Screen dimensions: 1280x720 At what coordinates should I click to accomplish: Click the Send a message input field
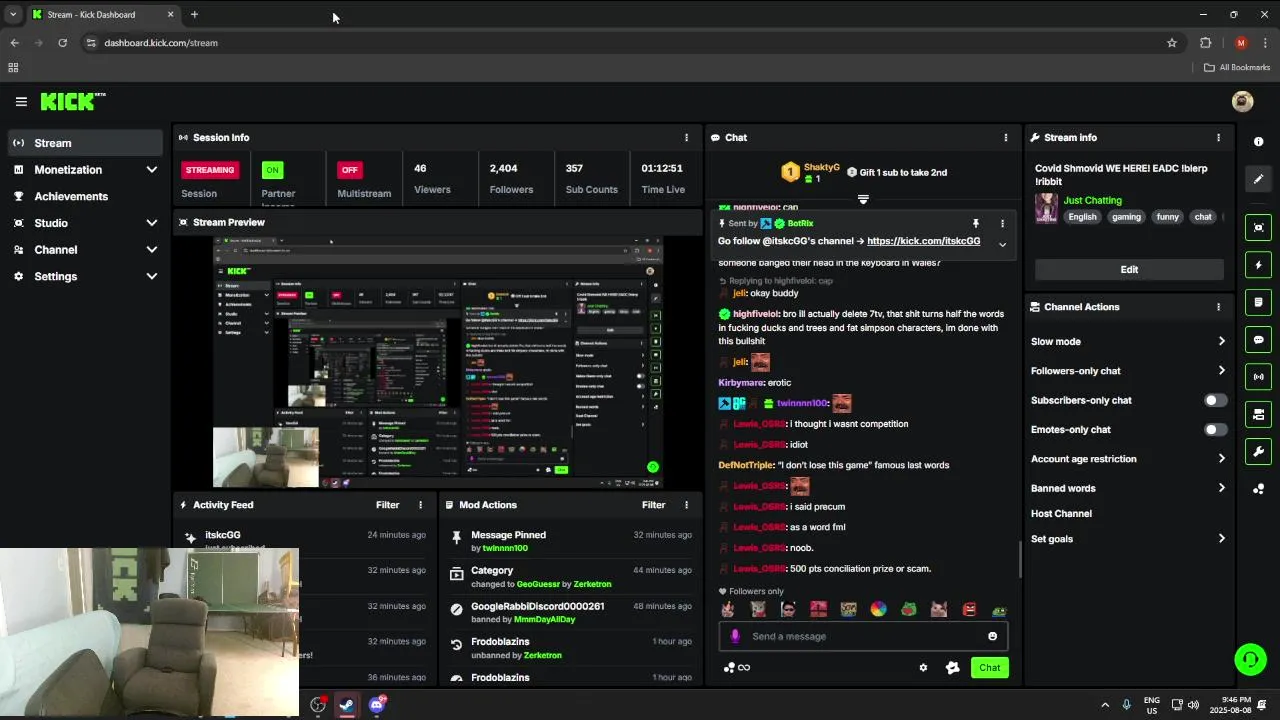coord(865,636)
